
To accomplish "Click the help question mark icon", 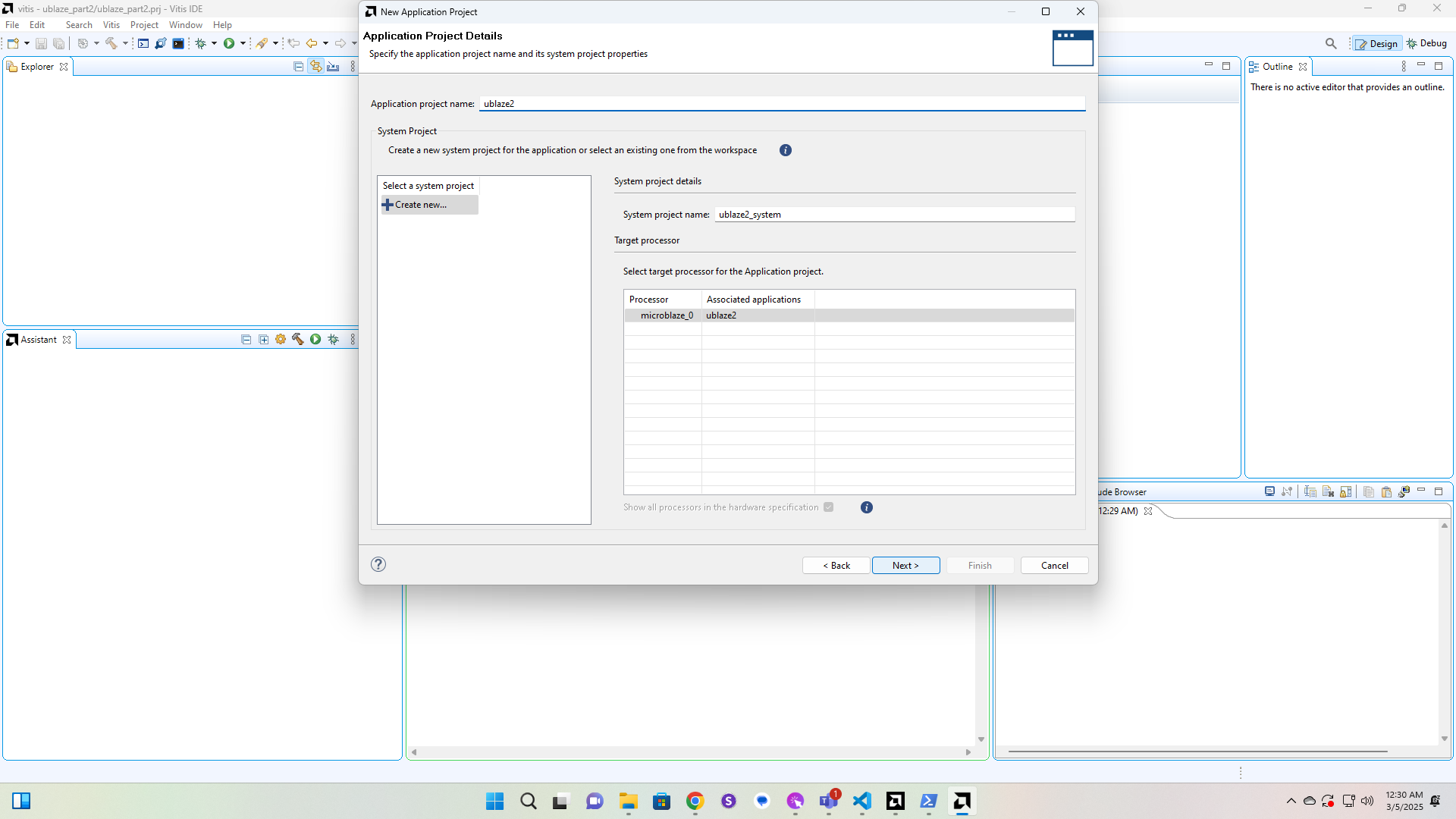I will 378,564.
